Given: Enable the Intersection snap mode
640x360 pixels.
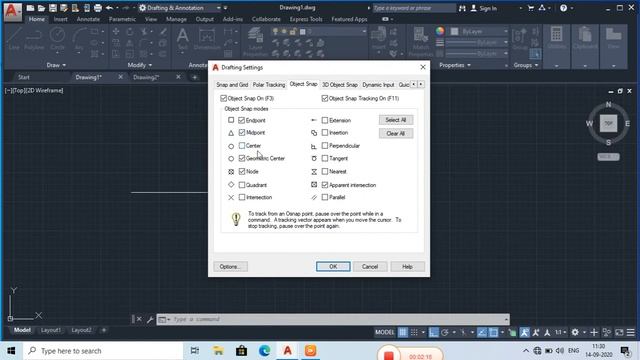Looking at the screenshot, I should 242,198.
